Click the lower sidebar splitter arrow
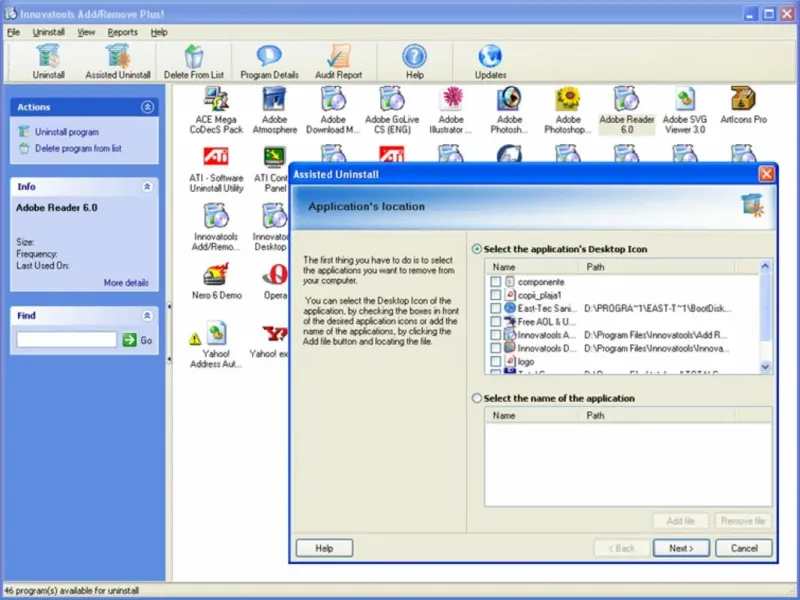The image size is (800, 600). click(x=169, y=359)
